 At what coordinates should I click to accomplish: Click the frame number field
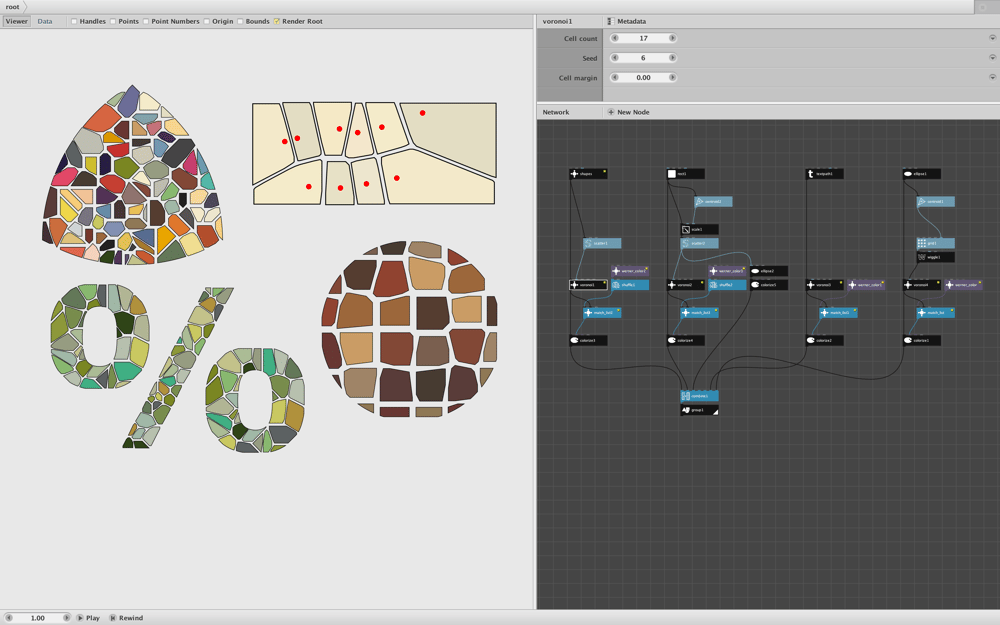click(x=38, y=618)
